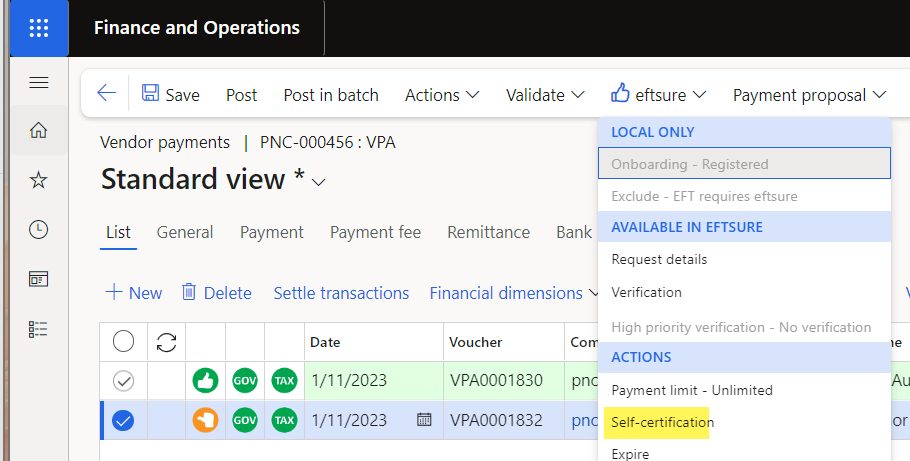This screenshot has width=910, height=461.
Task: Collapse the eftsure dropdown chevron
Action: point(699,95)
